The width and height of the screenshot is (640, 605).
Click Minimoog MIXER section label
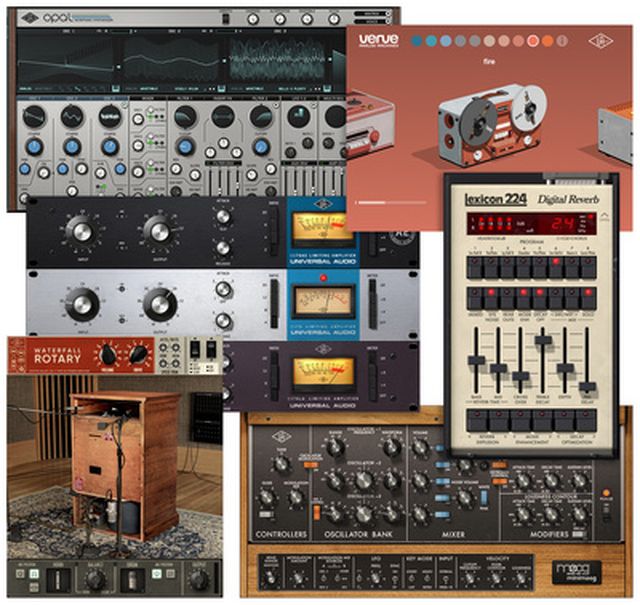point(453,534)
